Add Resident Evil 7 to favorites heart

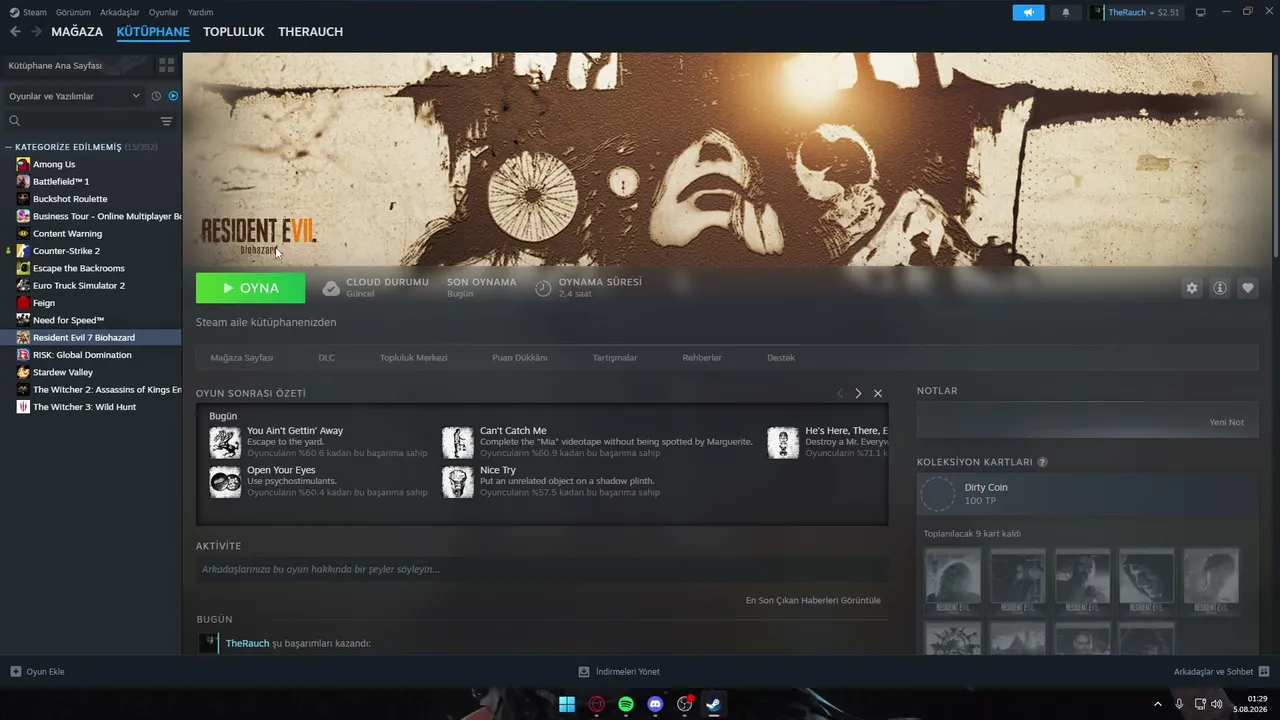coord(1248,288)
